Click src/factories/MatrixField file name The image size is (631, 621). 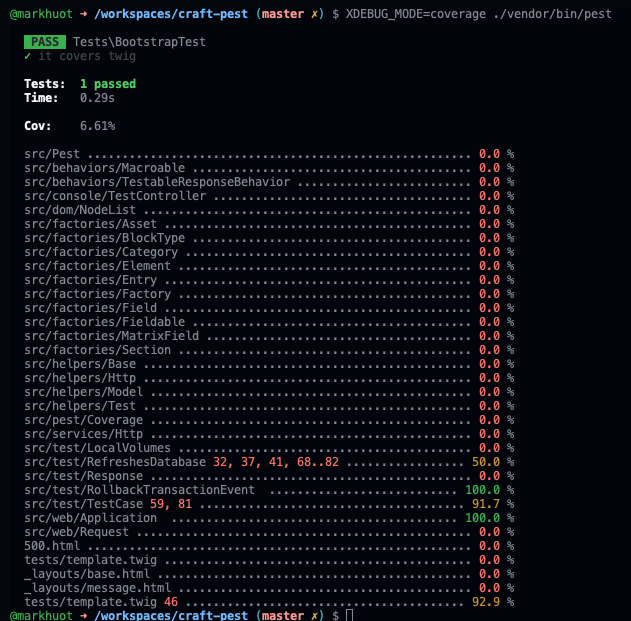111,336
